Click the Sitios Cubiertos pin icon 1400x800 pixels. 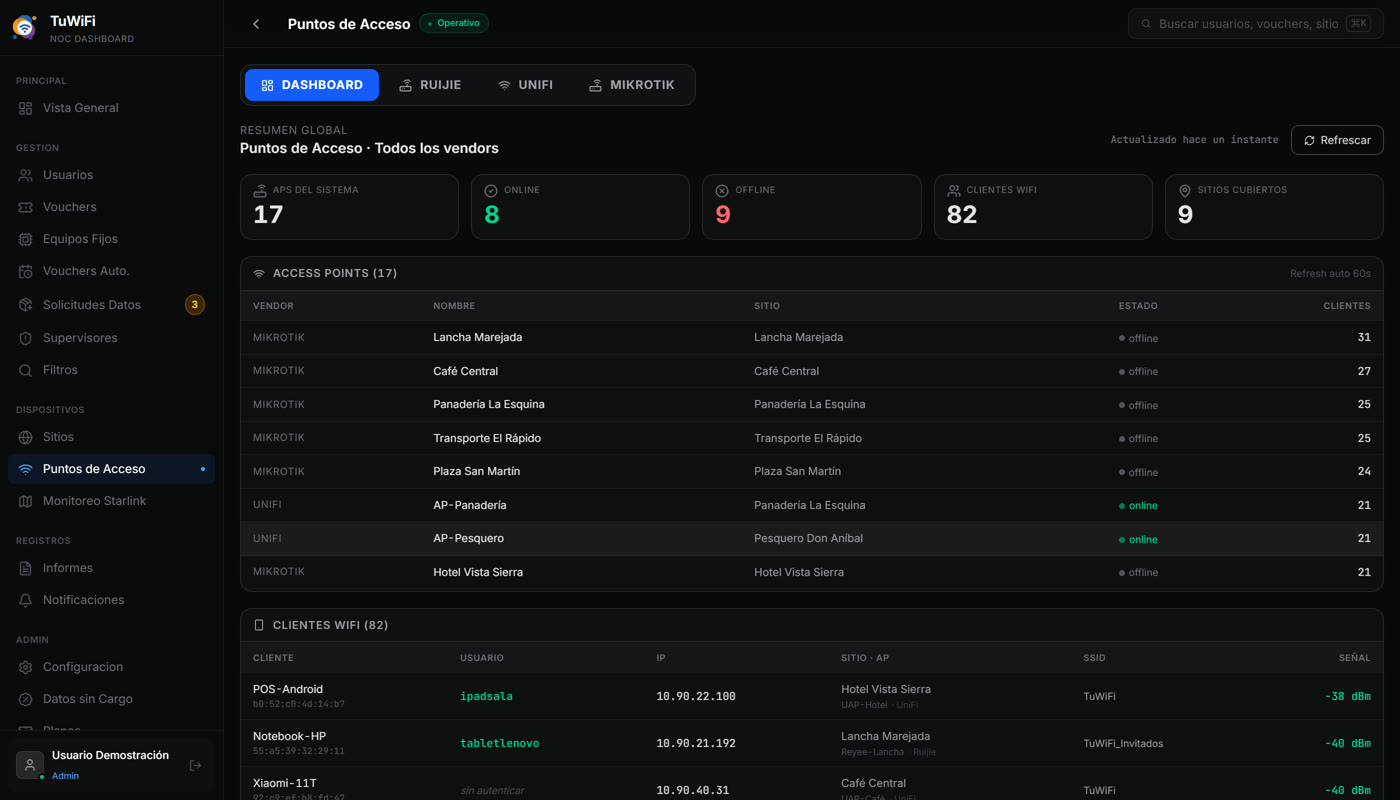pyautogui.click(x=1185, y=190)
